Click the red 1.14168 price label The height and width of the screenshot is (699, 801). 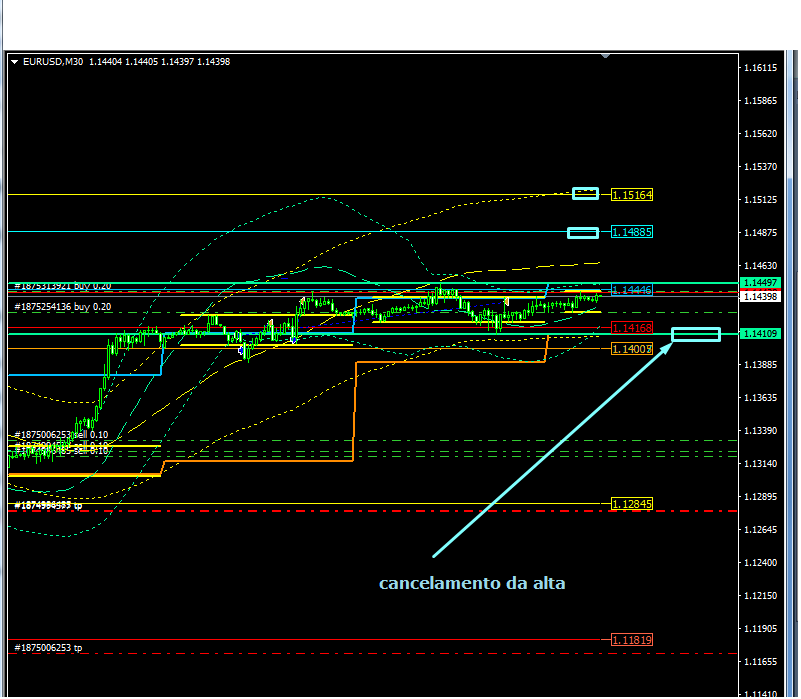pos(632,328)
